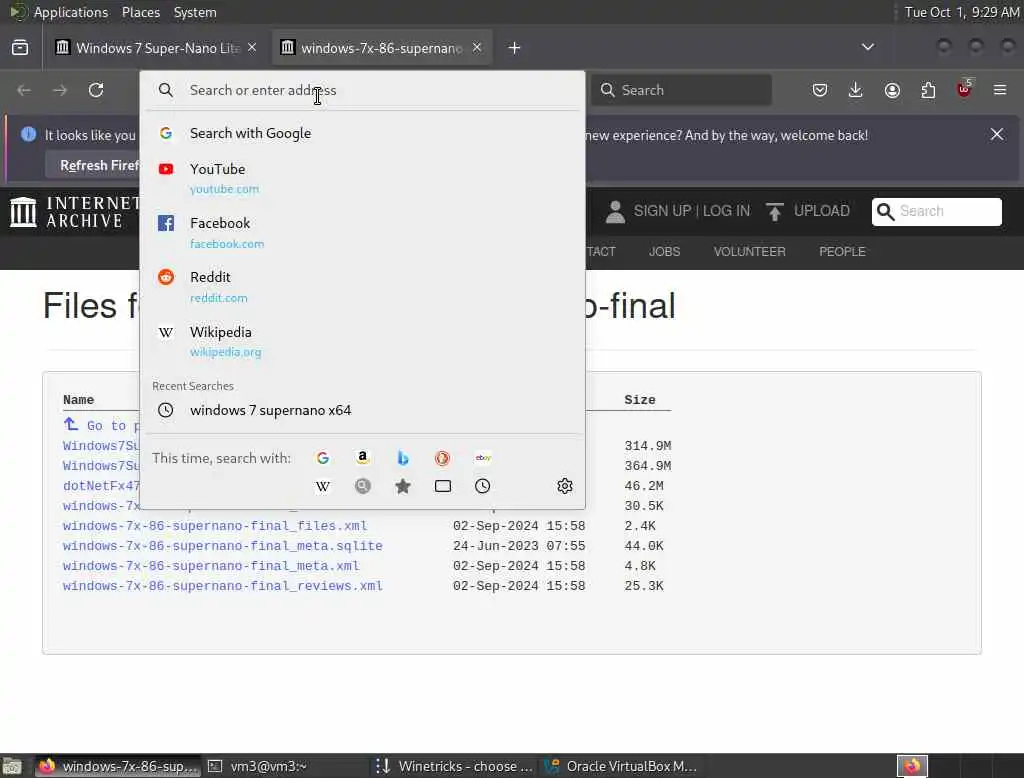Open the PEOPLE nav link
1024x778 pixels.
pyautogui.click(x=842, y=251)
